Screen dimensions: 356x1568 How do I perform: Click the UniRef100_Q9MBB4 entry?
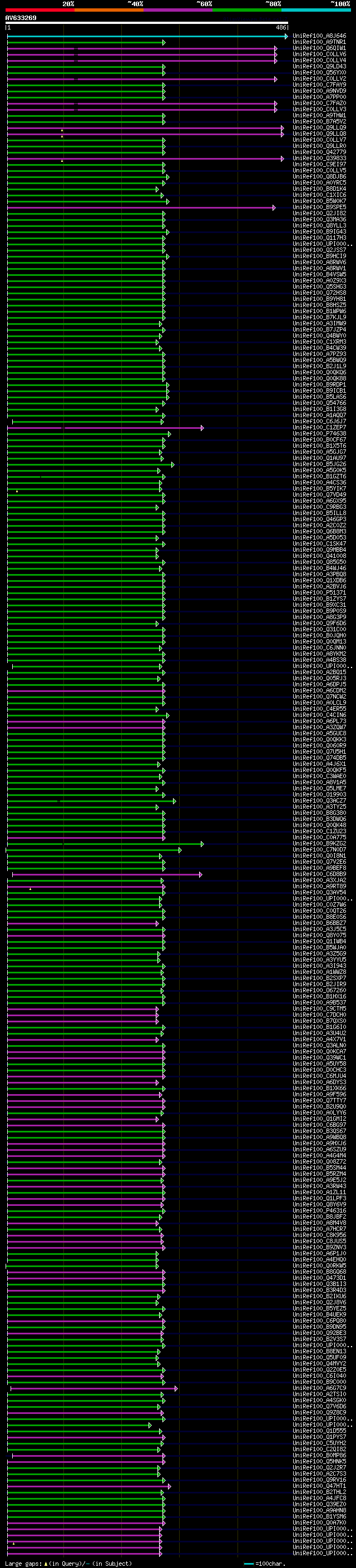(319, 550)
